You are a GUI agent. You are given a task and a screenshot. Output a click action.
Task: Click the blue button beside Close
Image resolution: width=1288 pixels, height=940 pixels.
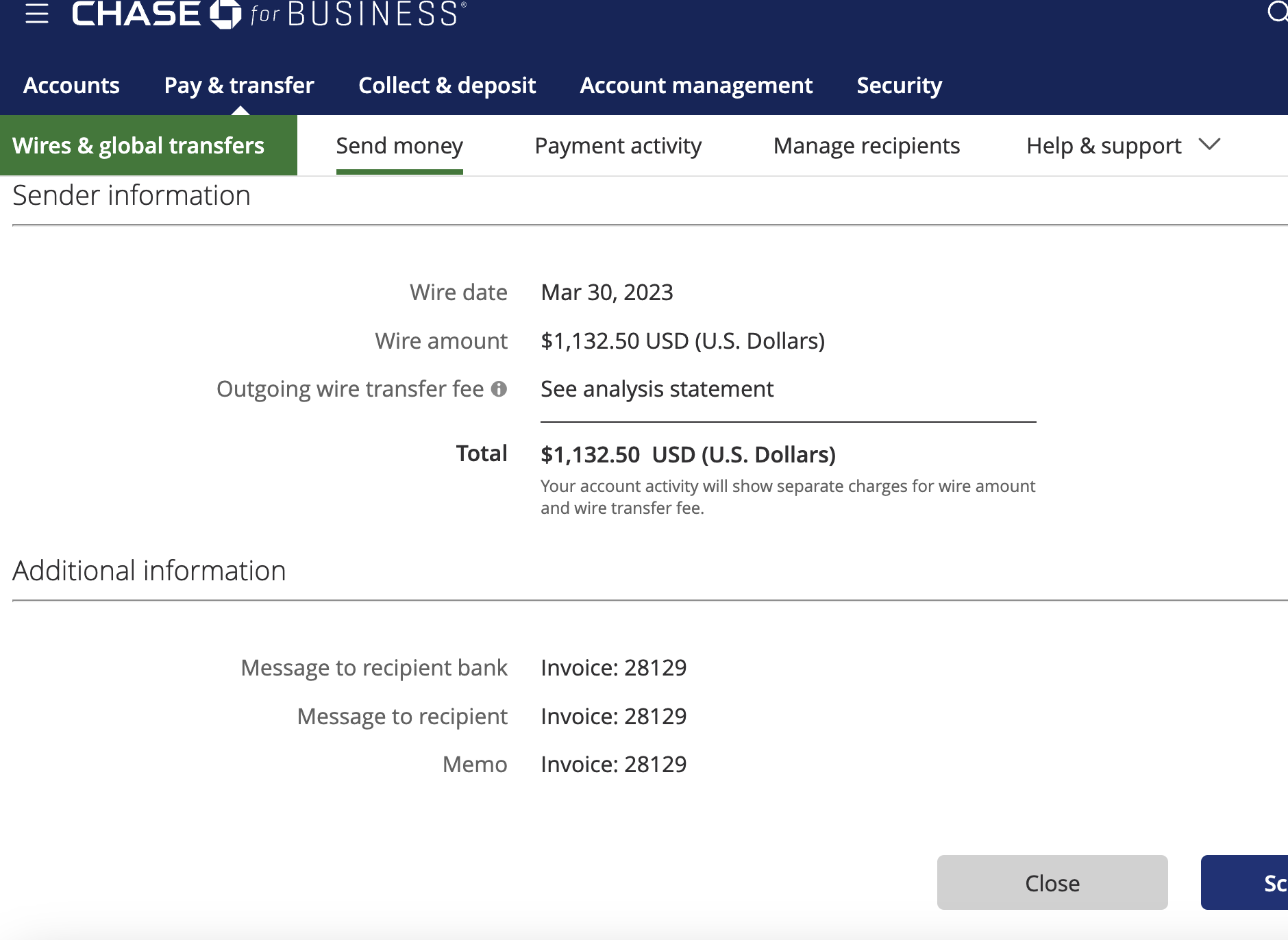click(x=1244, y=882)
